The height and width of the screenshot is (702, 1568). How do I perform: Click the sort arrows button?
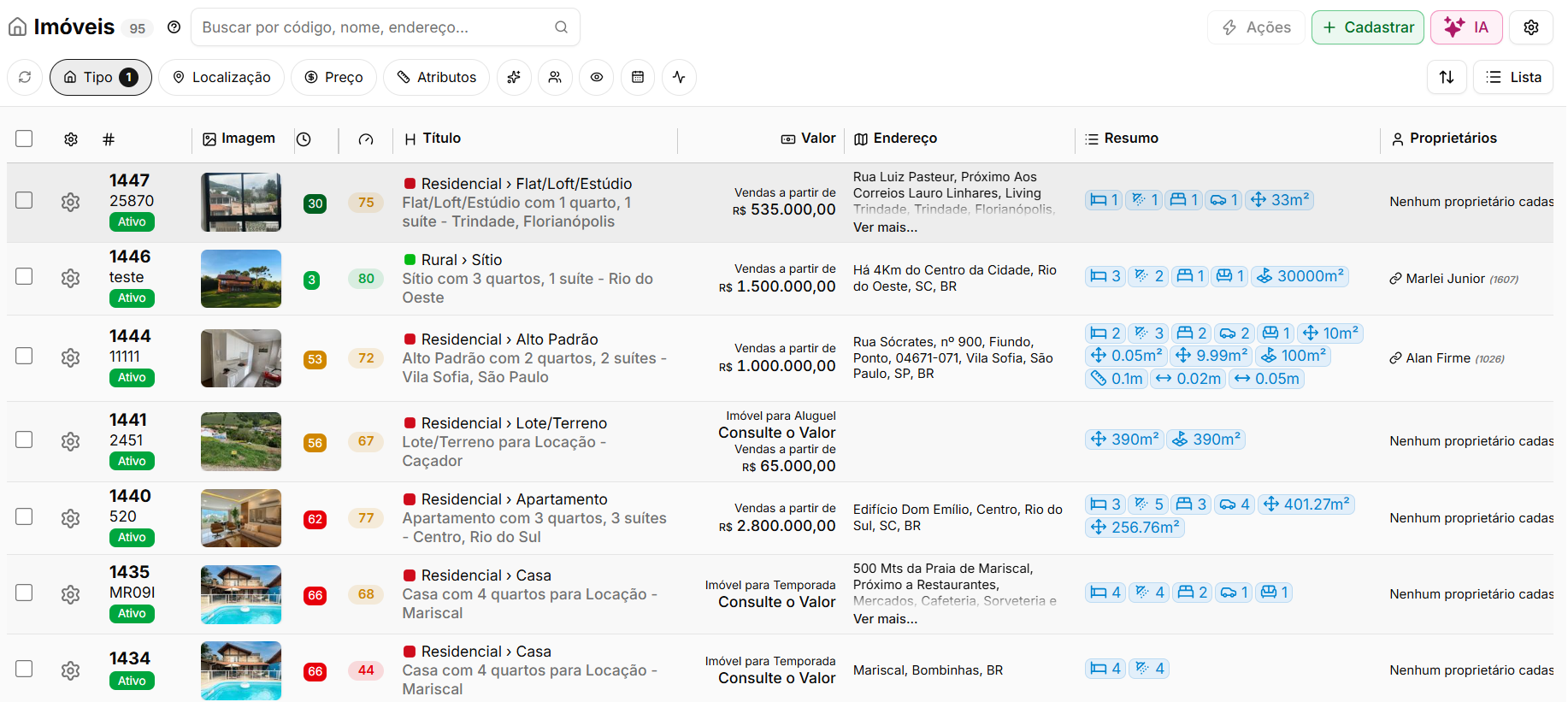click(1447, 77)
